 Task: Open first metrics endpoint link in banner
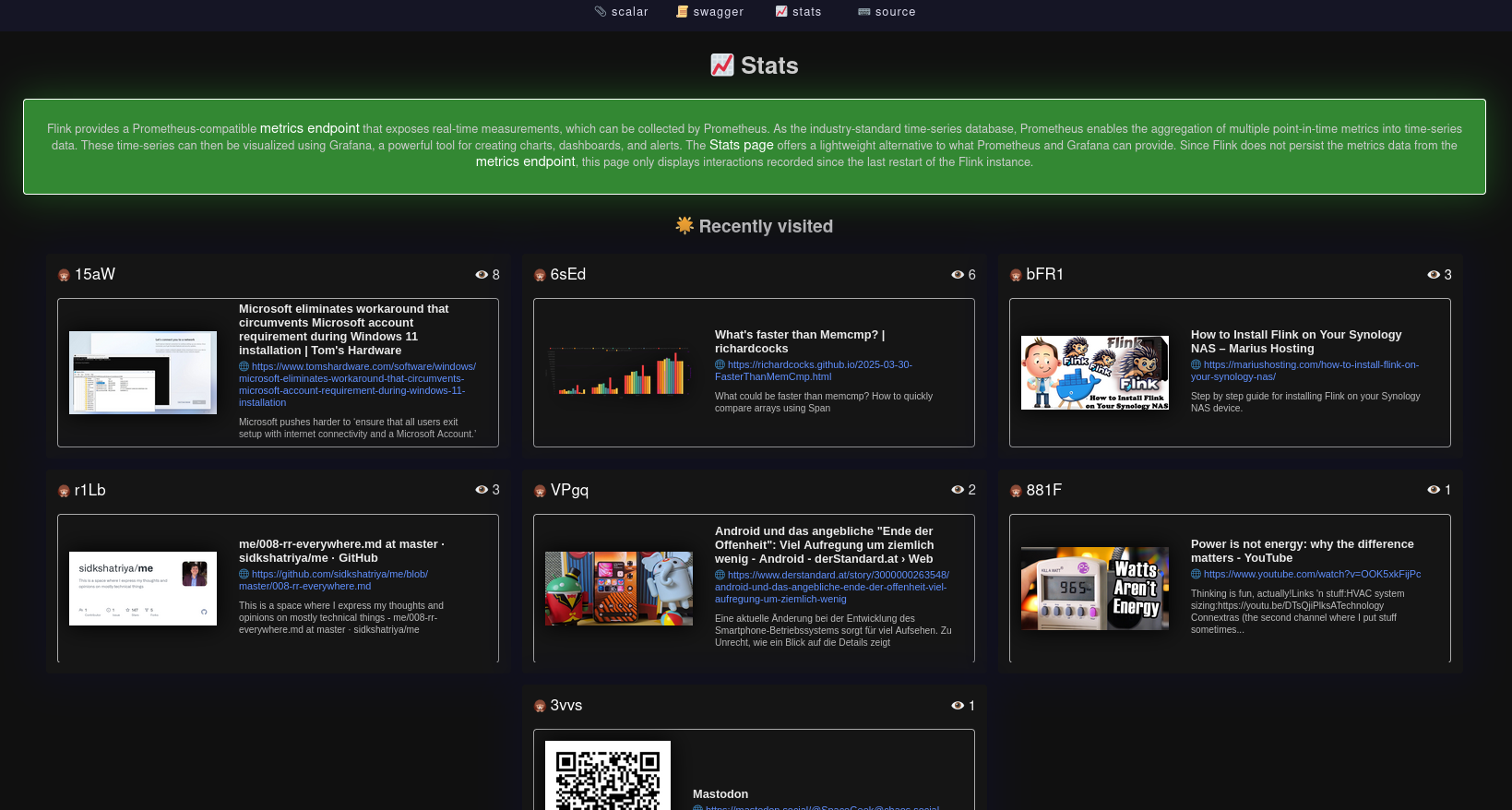310,128
